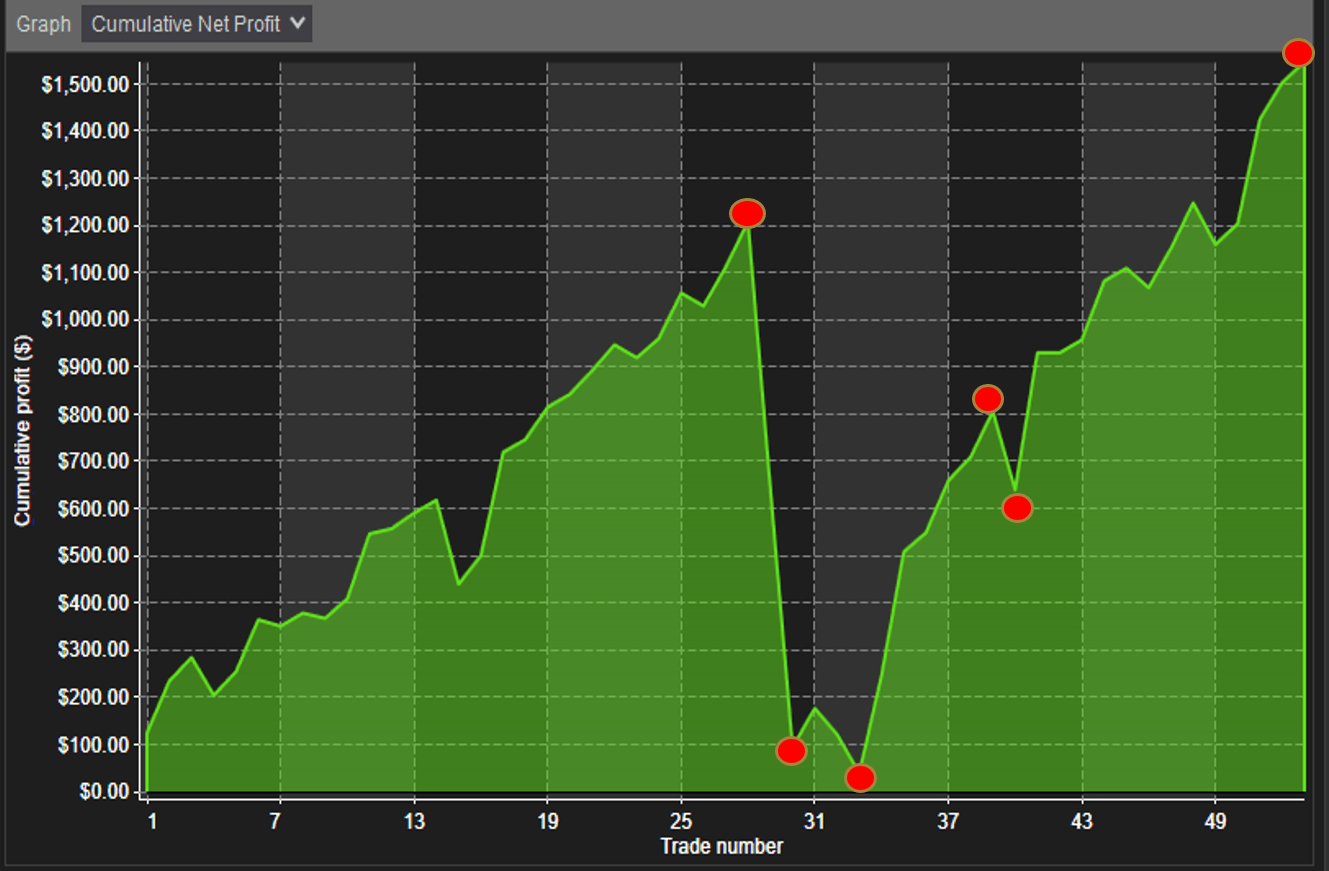Image resolution: width=1329 pixels, height=871 pixels.
Task: Click the $800.00 y-axis label
Action: (x=93, y=415)
